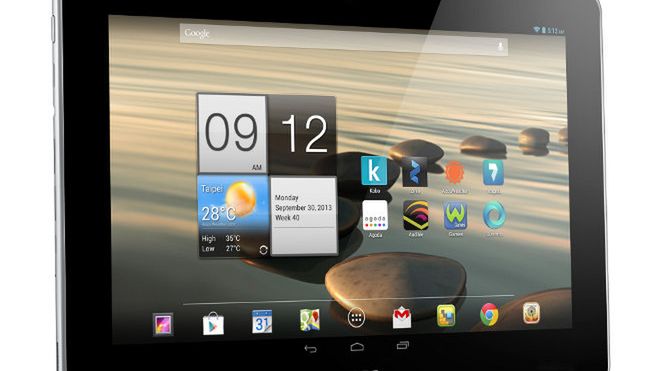Viewport: 660px width, 371px height.
Task: Launch Chrome browser from dock
Action: (489, 314)
